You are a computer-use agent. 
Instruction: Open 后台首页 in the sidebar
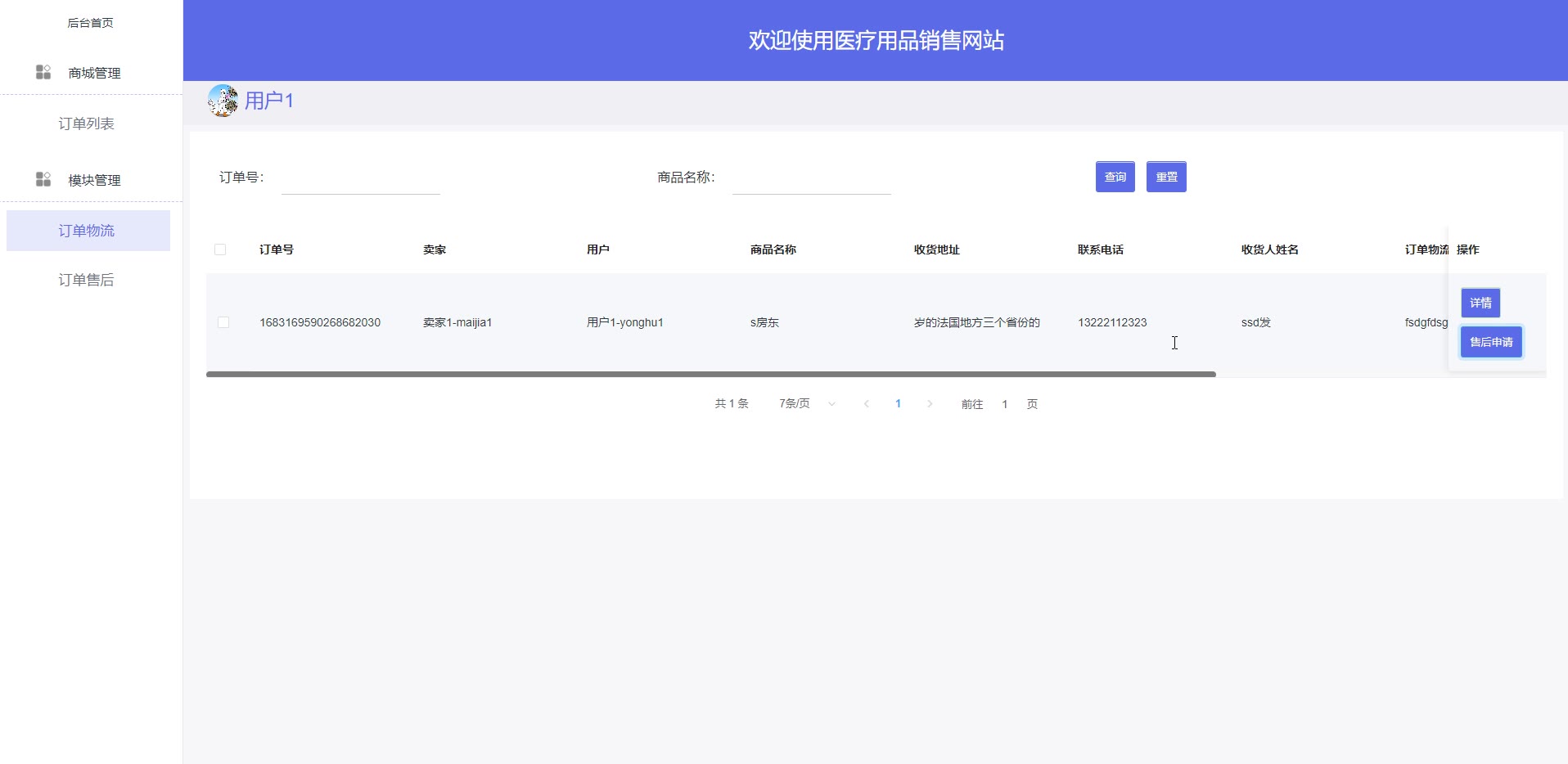pyautogui.click(x=90, y=23)
